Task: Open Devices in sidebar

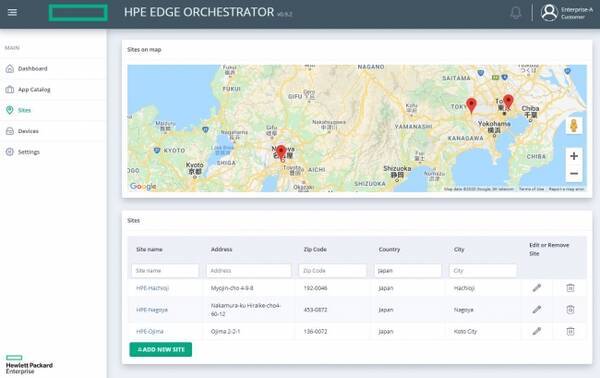Action: pos(28,131)
